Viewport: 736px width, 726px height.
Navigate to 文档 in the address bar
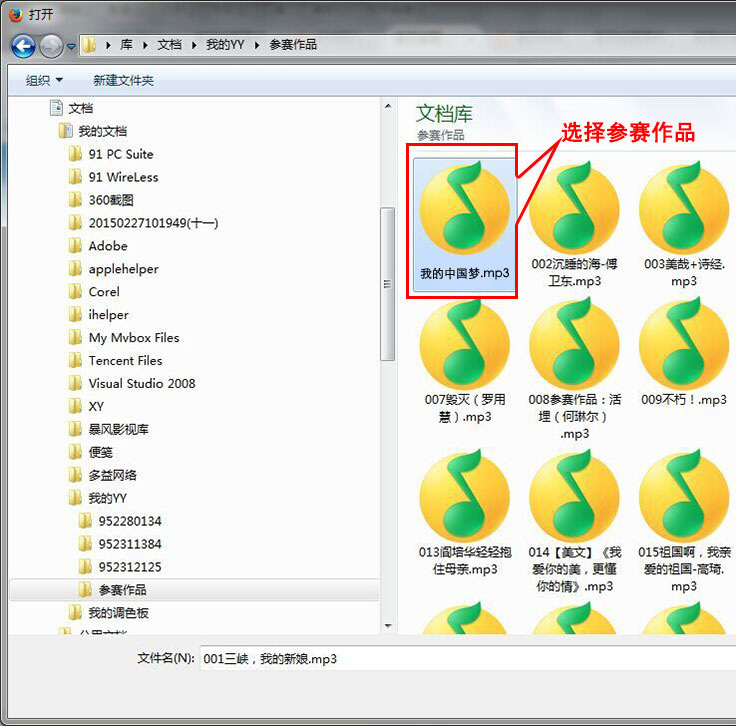coord(169,45)
